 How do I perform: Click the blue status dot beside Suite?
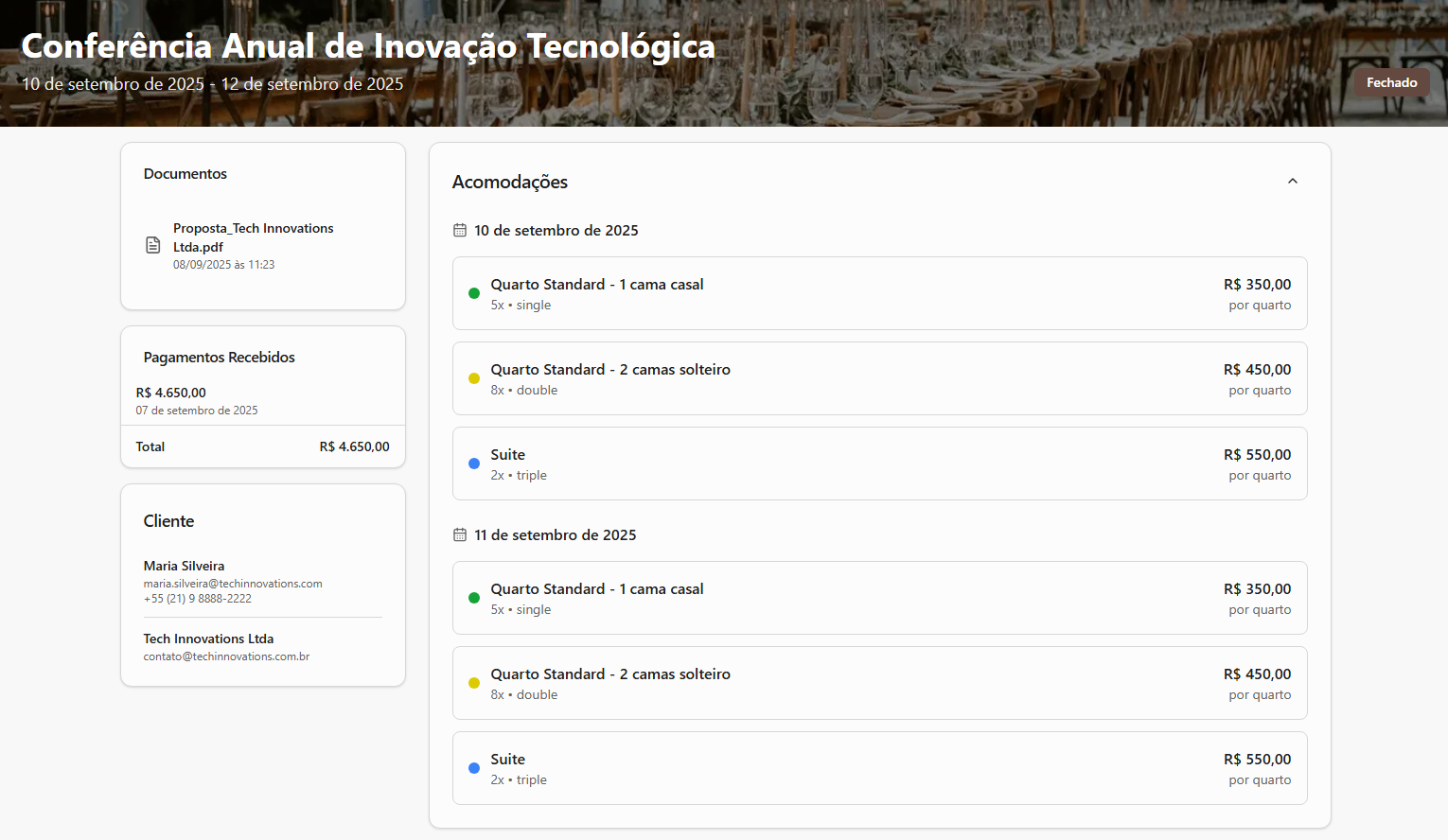473,464
